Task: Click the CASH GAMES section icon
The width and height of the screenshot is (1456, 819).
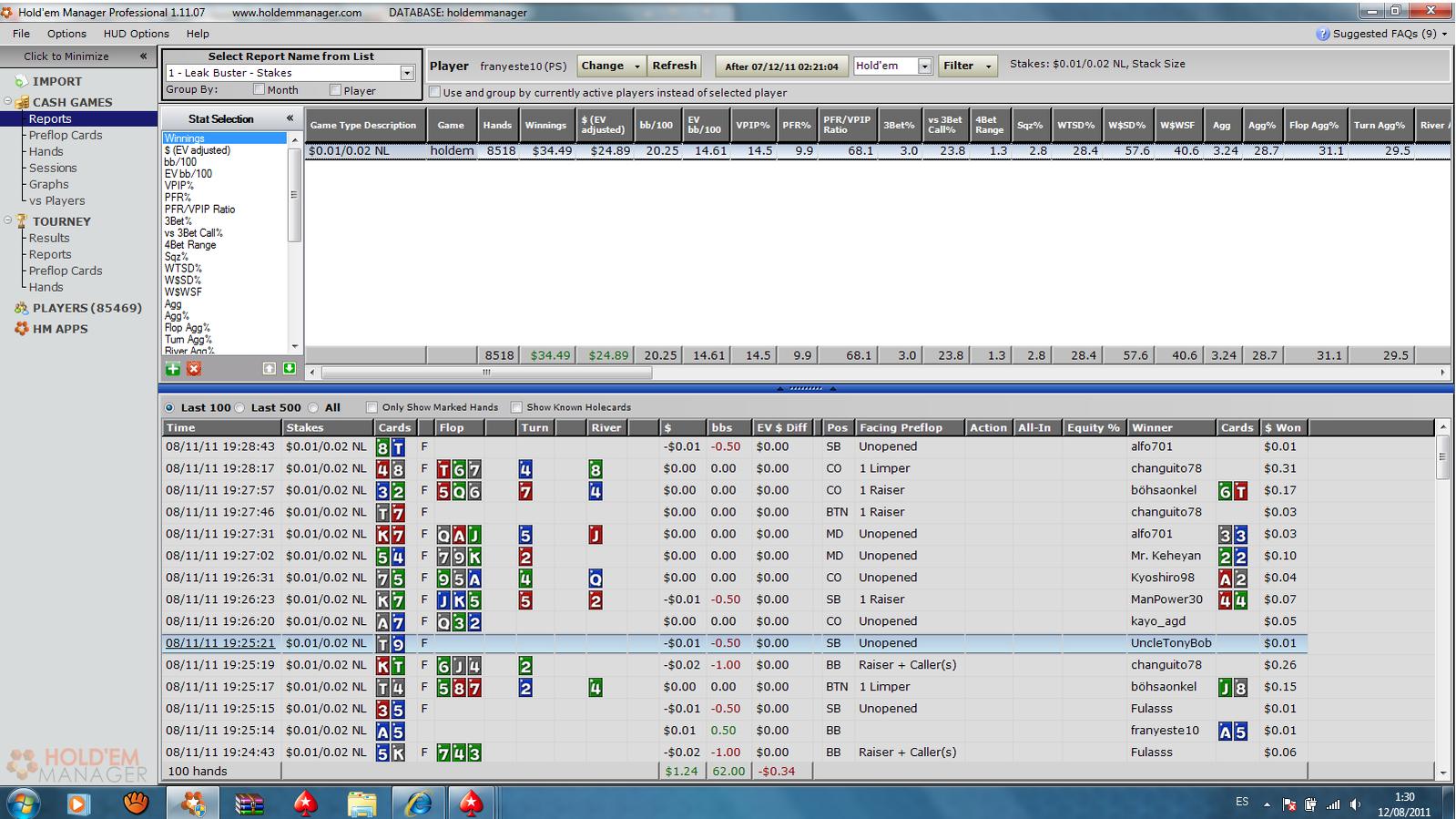Action: [21, 102]
